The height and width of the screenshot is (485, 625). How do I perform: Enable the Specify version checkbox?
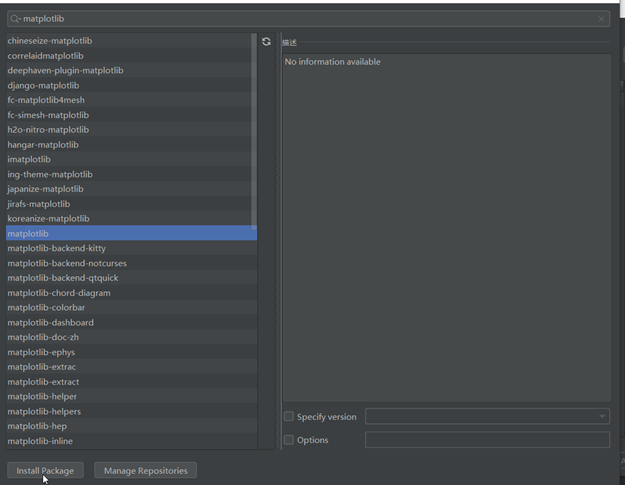coord(289,416)
